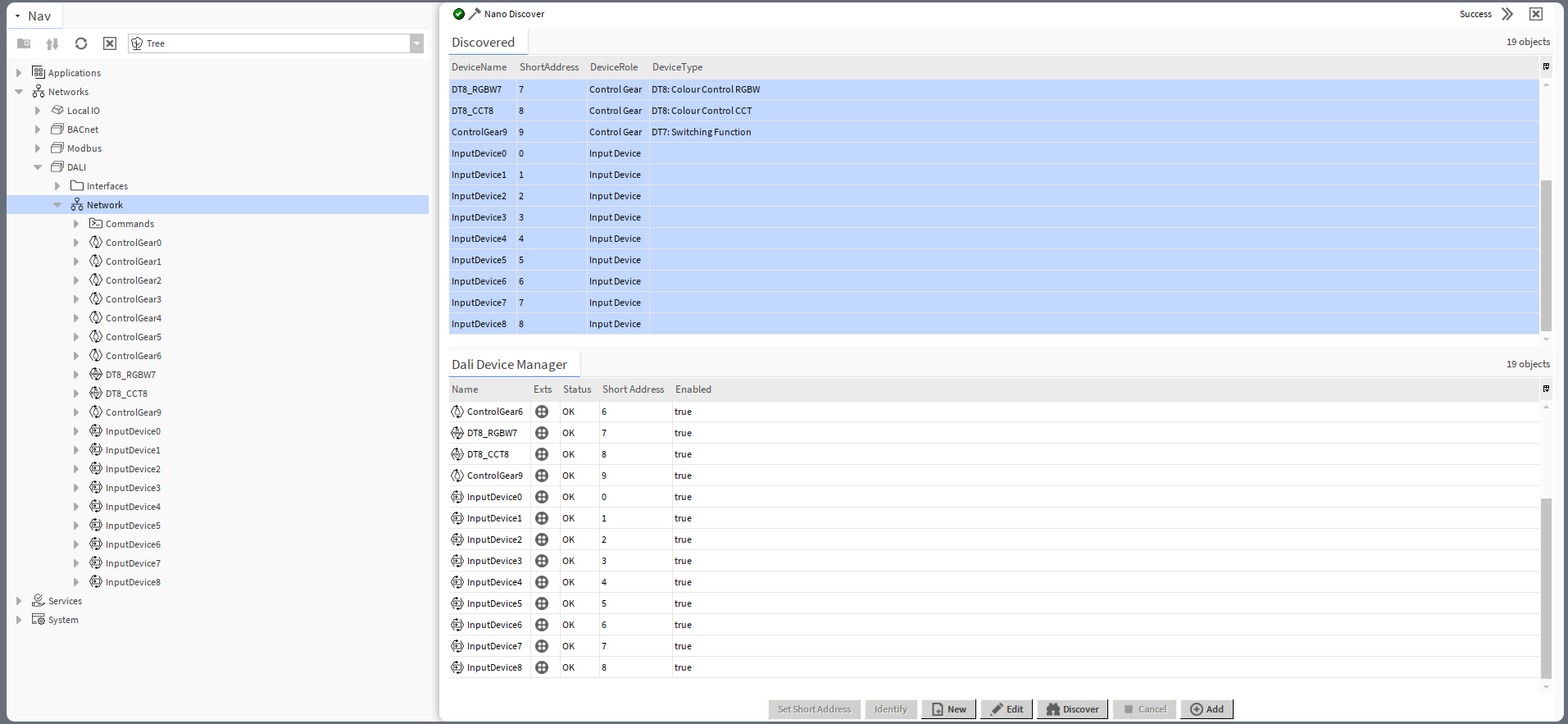1568x724 pixels.
Task: Click Exts icon for DT8_RGBW7 row
Action: point(542,433)
